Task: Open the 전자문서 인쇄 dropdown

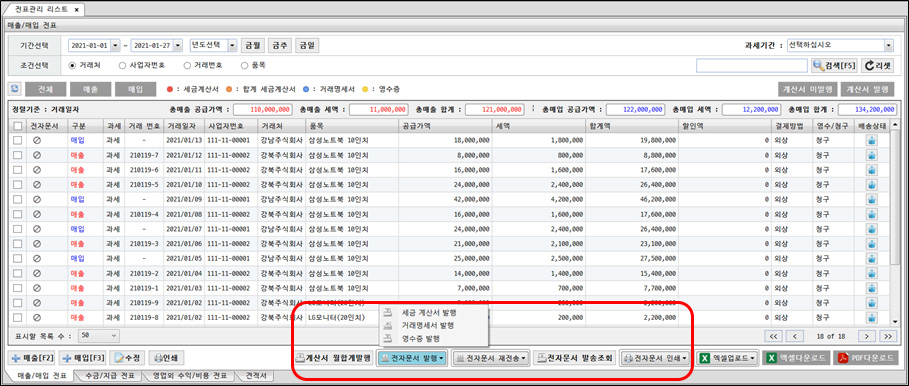Action: 655,358
